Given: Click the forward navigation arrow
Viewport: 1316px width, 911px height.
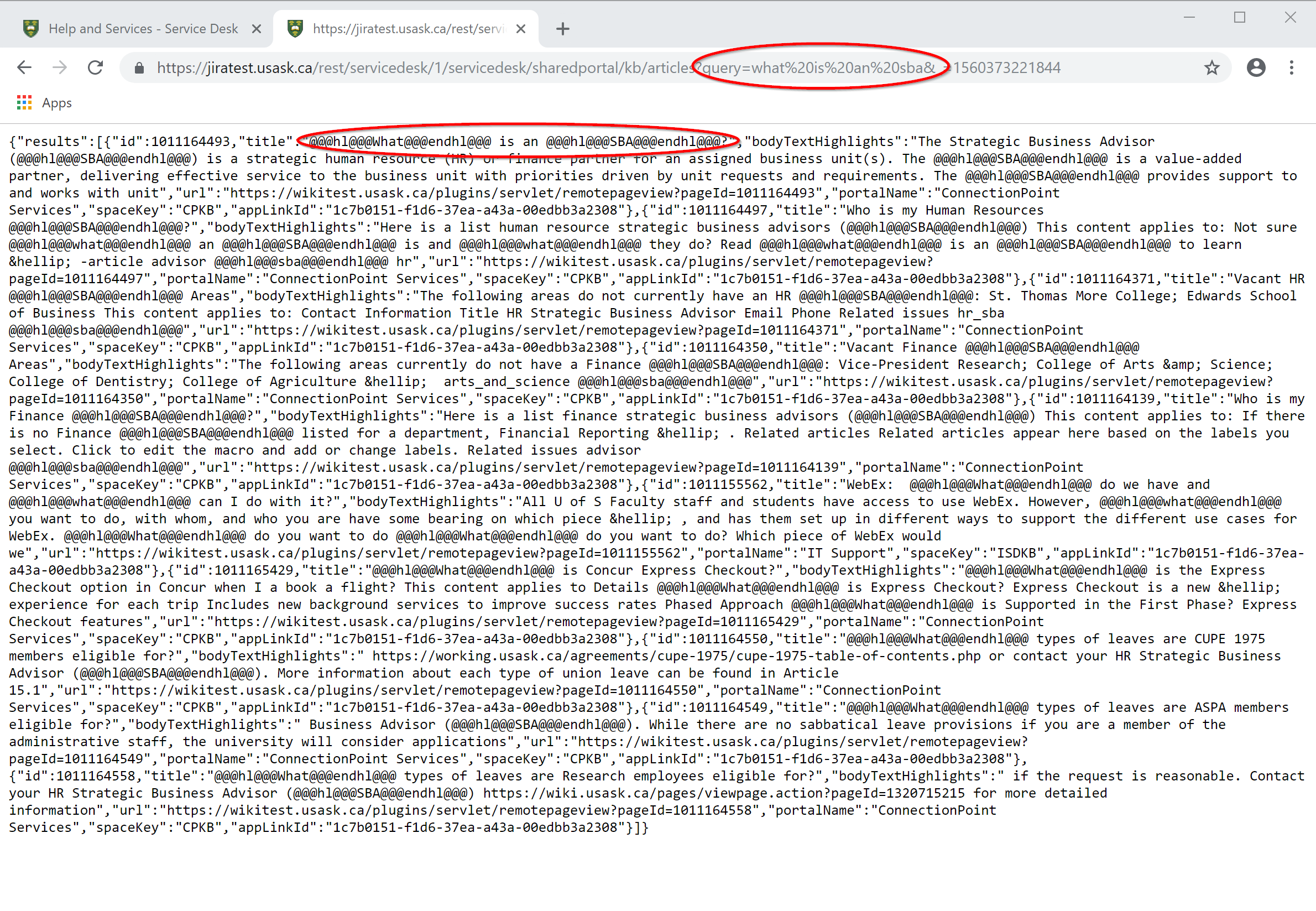Looking at the screenshot, I should (x=60, y=68).
